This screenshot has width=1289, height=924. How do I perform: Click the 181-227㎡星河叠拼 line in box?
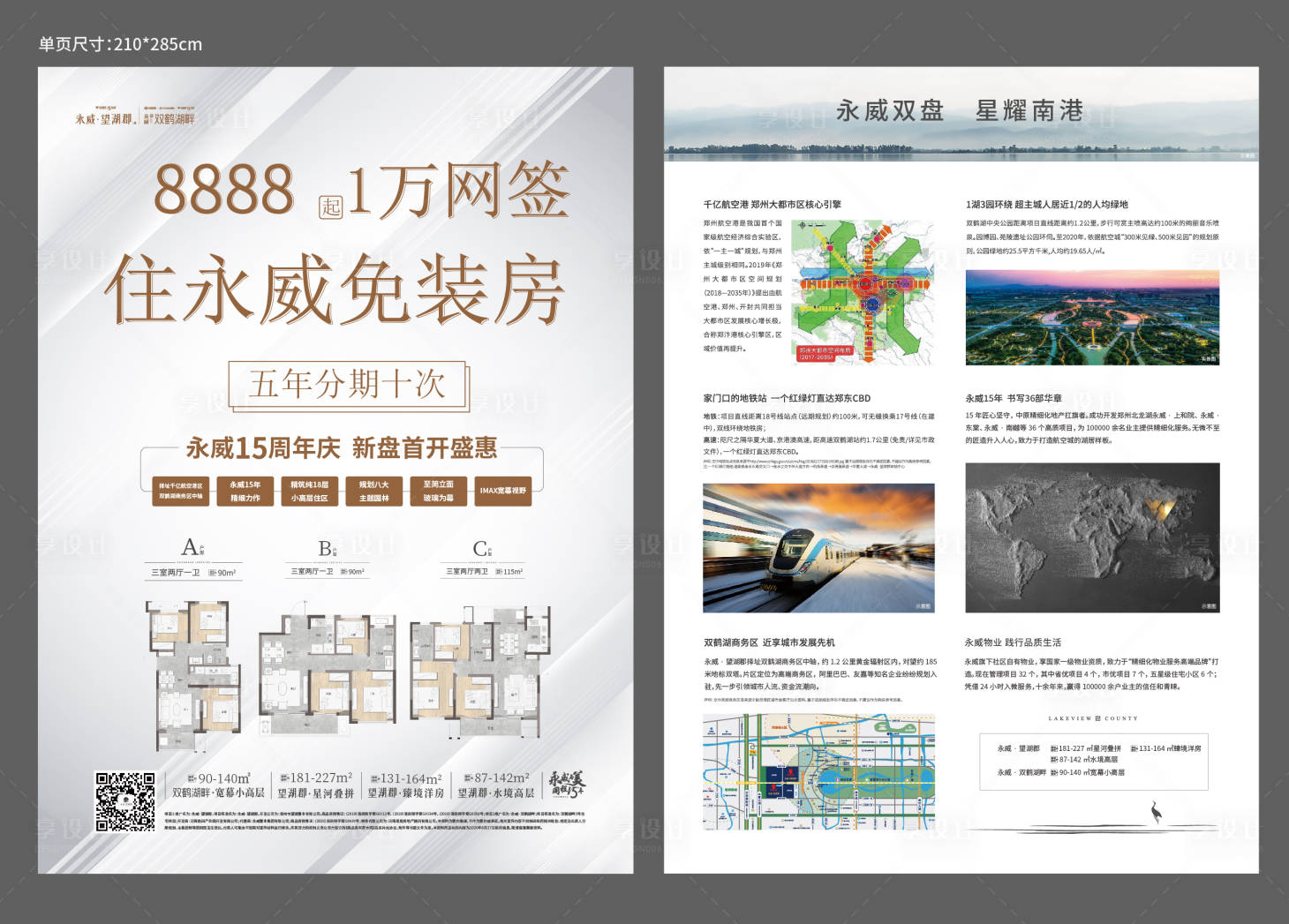coord(1086,748)
